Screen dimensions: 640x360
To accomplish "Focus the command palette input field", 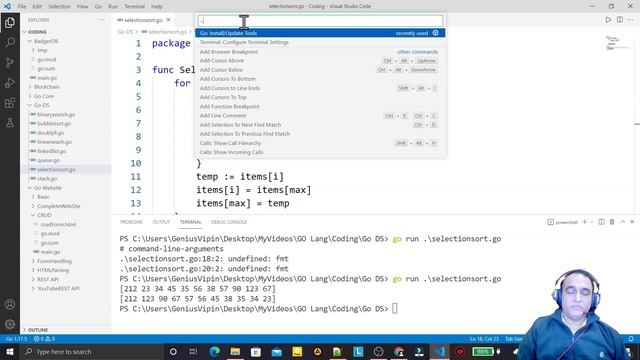I will tap(320, 21).
